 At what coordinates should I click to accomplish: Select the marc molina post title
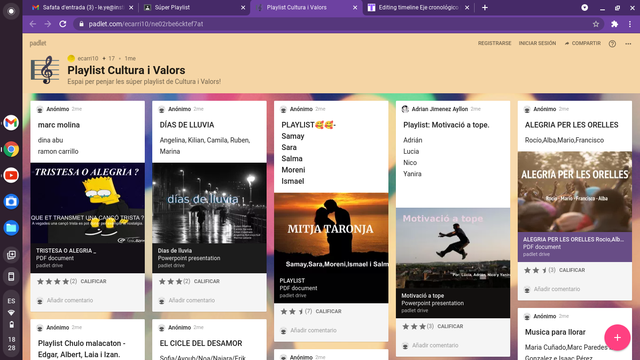point(59,125)
